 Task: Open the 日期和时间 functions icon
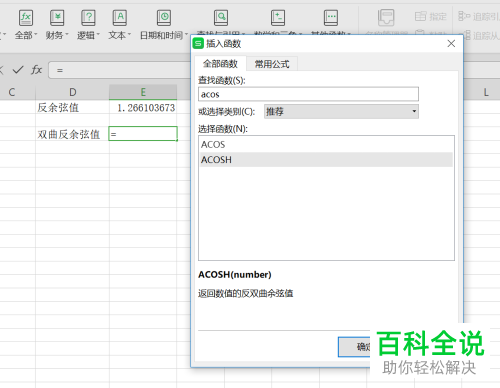164,18
